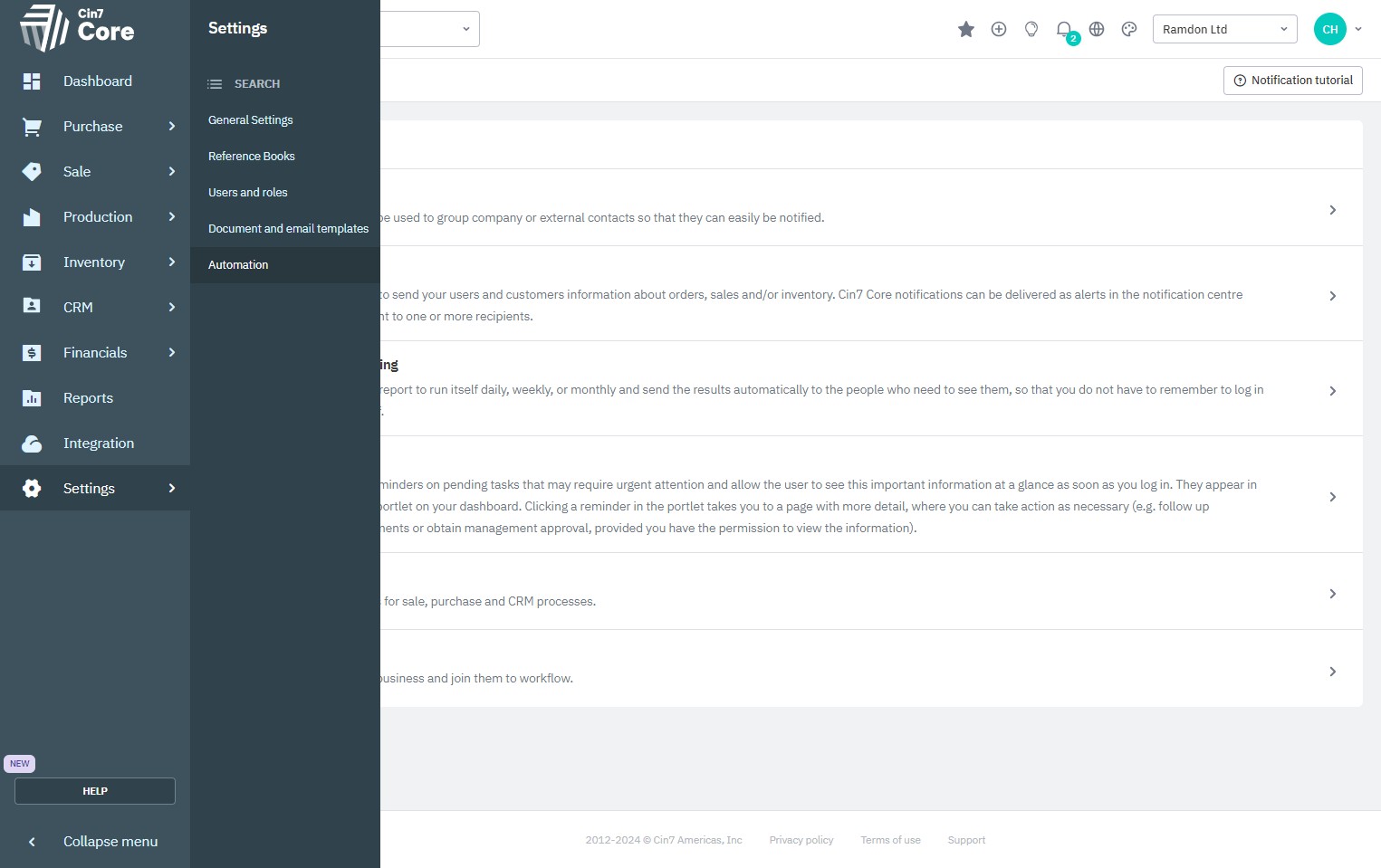Click the globe language icon
The image size is (1381, 868).
1097,29
